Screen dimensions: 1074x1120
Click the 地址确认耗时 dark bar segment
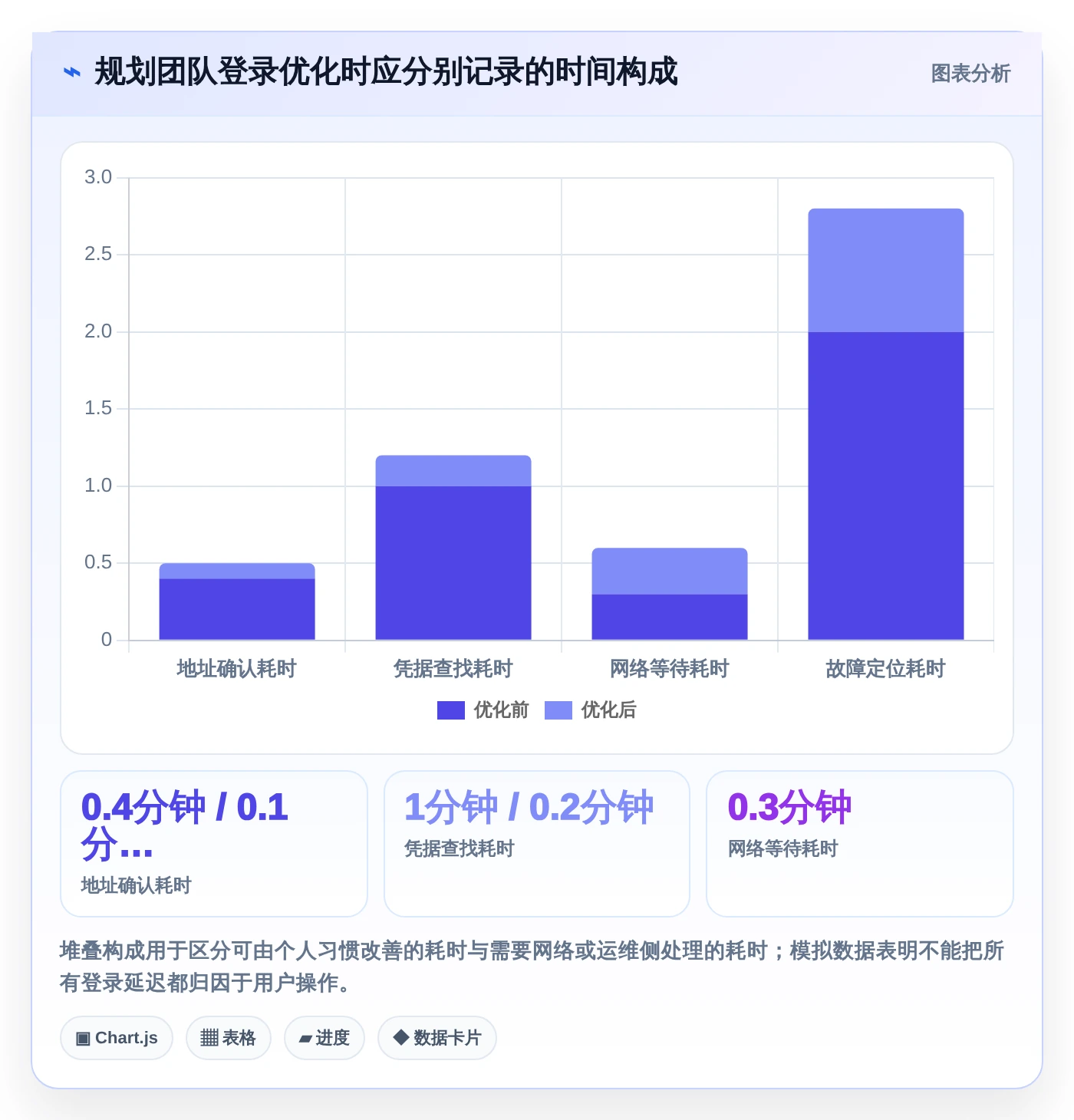click(x=237, y=609)
